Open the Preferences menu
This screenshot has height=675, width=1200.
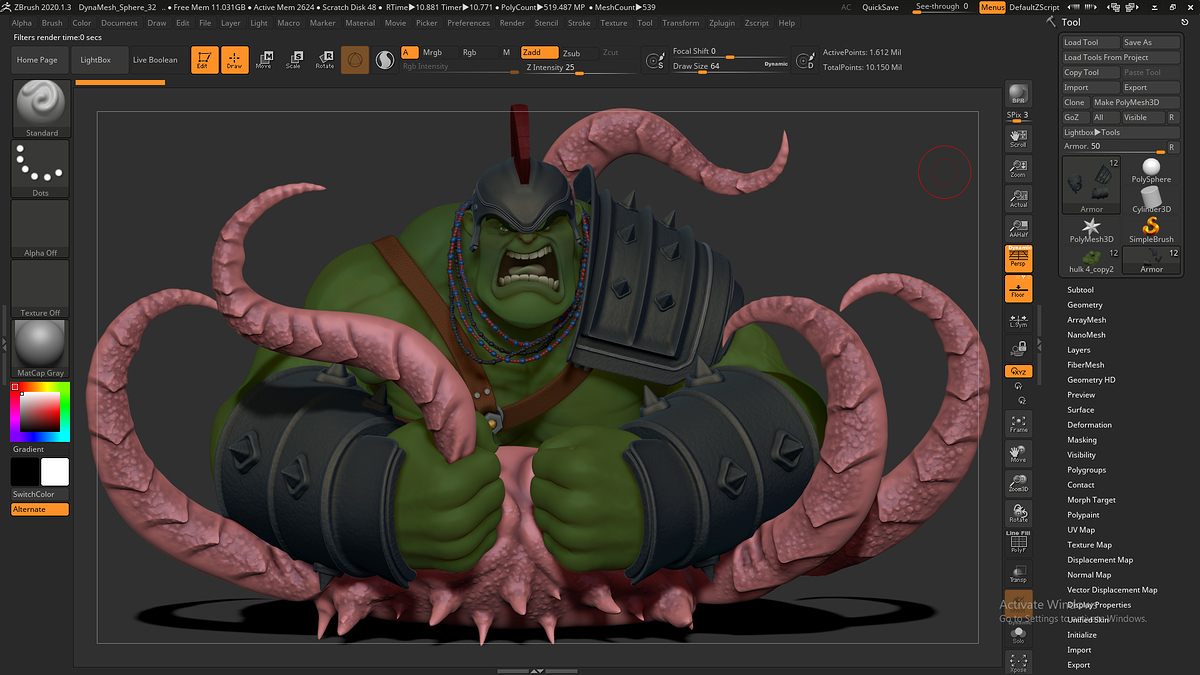pyautogui.click(x=469, y=23)
